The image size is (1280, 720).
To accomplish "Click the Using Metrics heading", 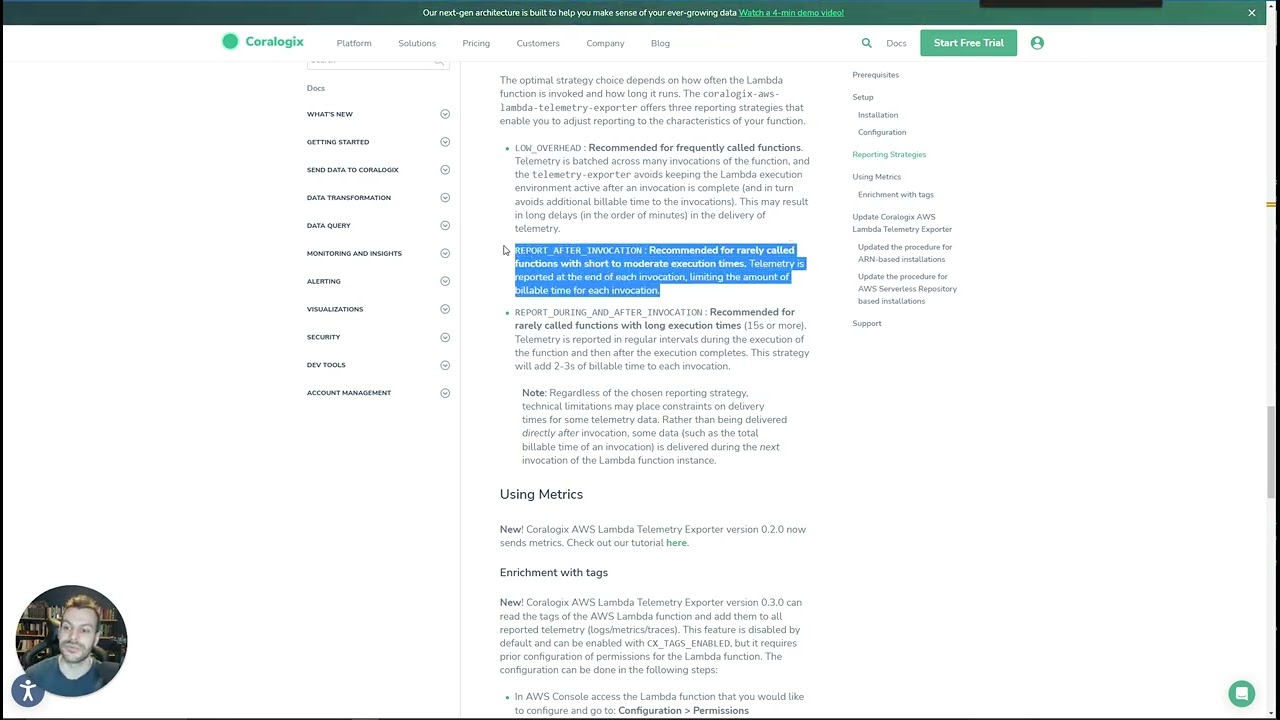I will pyautogui.click(x=541, y=494).
